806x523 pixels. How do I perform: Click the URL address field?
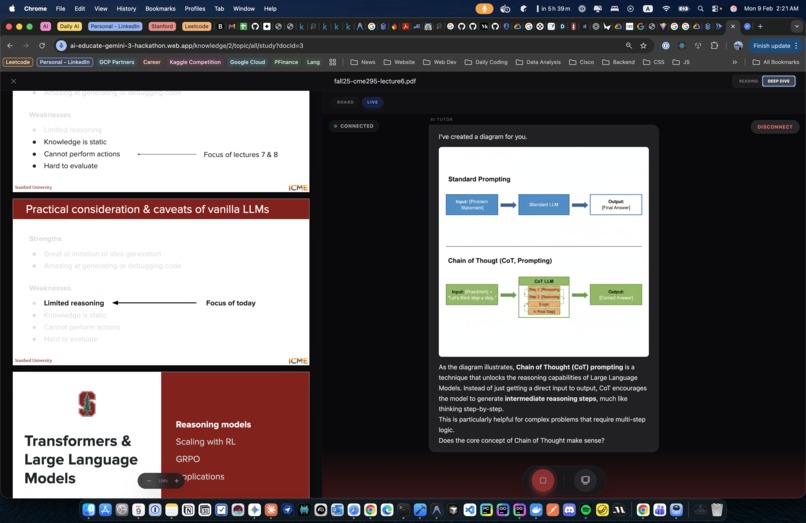pos(337,46)
